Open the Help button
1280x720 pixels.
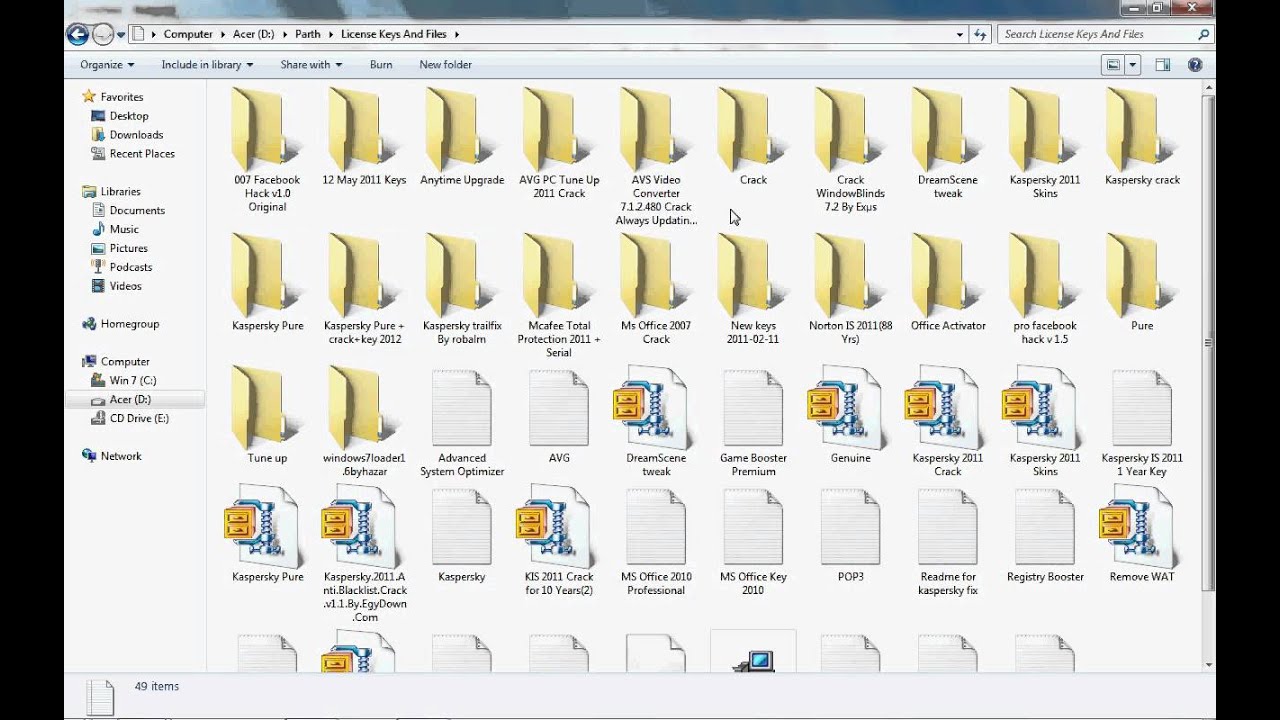(1195, 65)
